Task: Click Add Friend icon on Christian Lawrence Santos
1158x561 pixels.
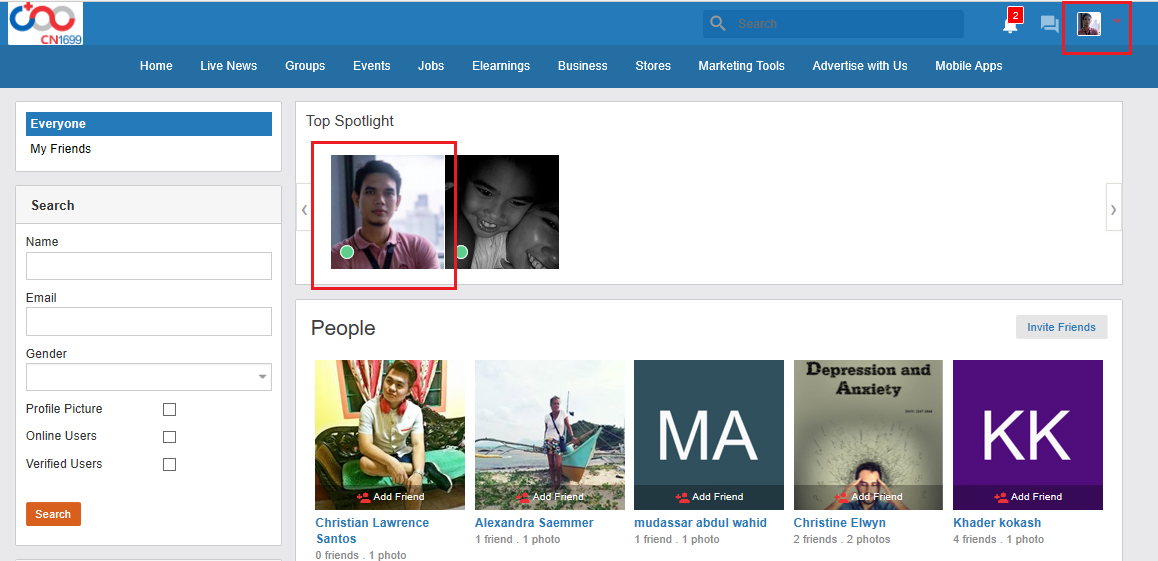Action: click(x=363, y=497)
